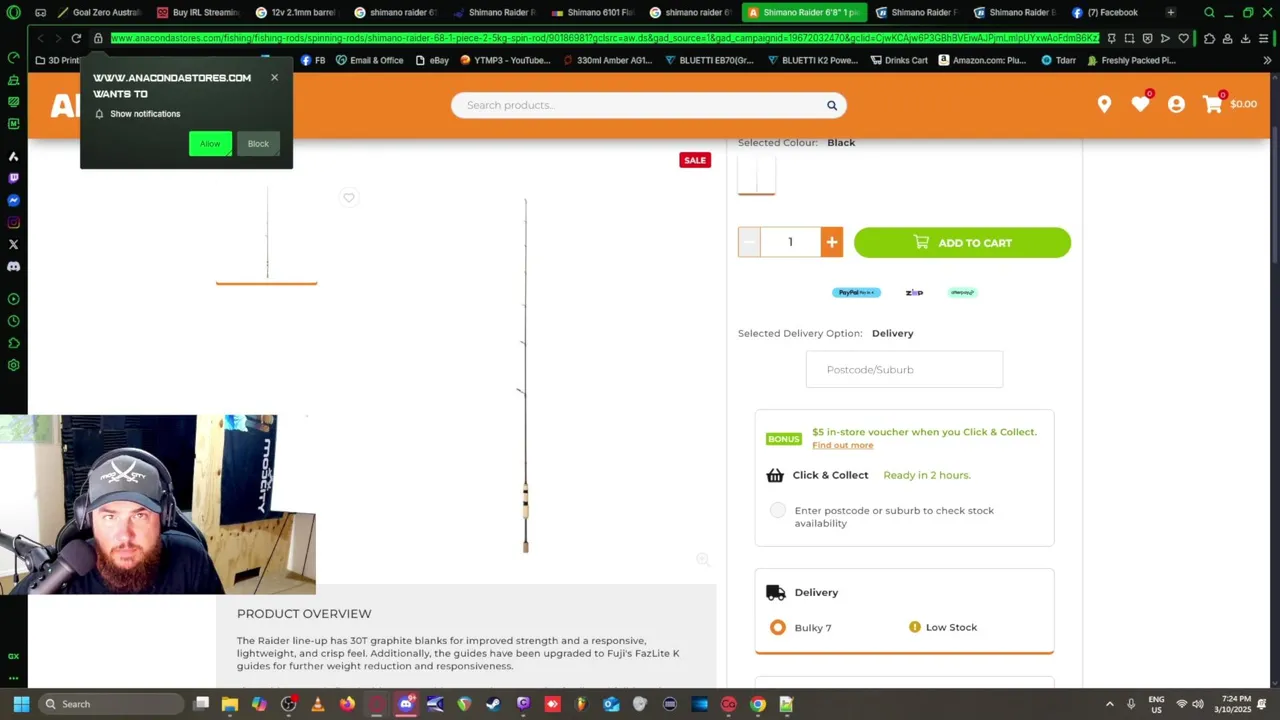Open BLUETTI K2 Power bookmark

[812, 60]
